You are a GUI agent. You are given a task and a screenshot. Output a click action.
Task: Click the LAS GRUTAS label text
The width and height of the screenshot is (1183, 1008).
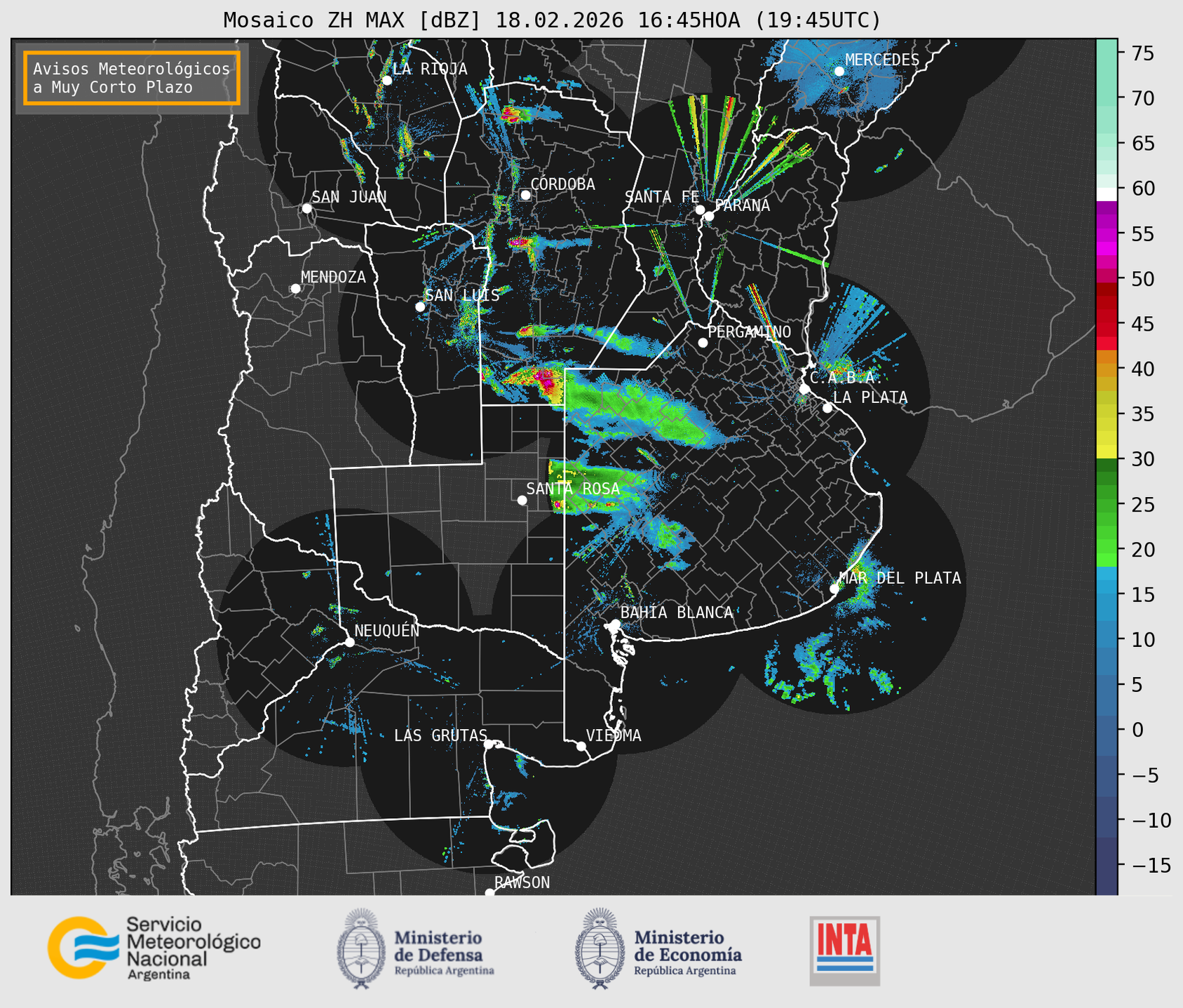440,735
